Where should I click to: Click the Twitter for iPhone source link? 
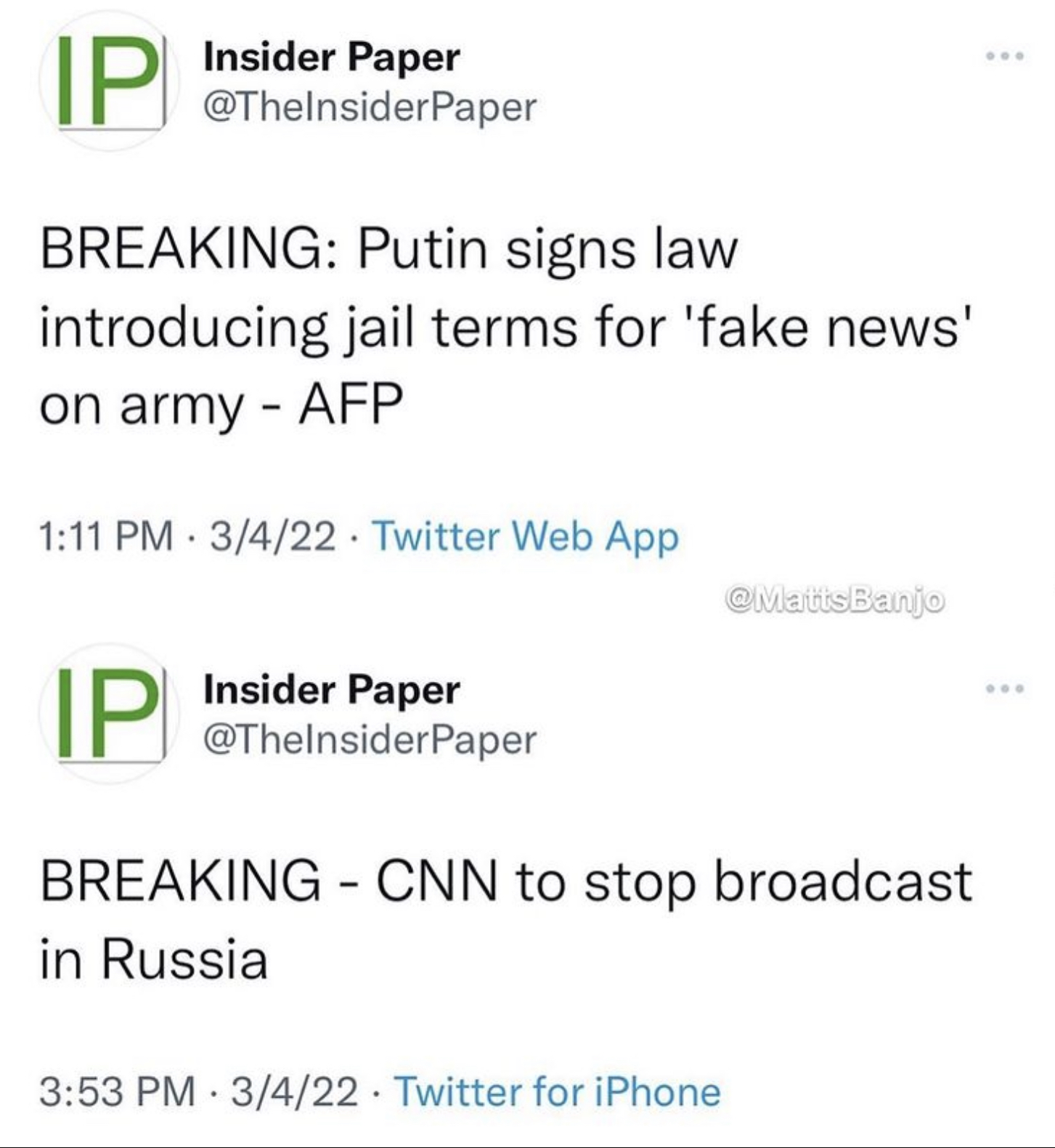557,1091
